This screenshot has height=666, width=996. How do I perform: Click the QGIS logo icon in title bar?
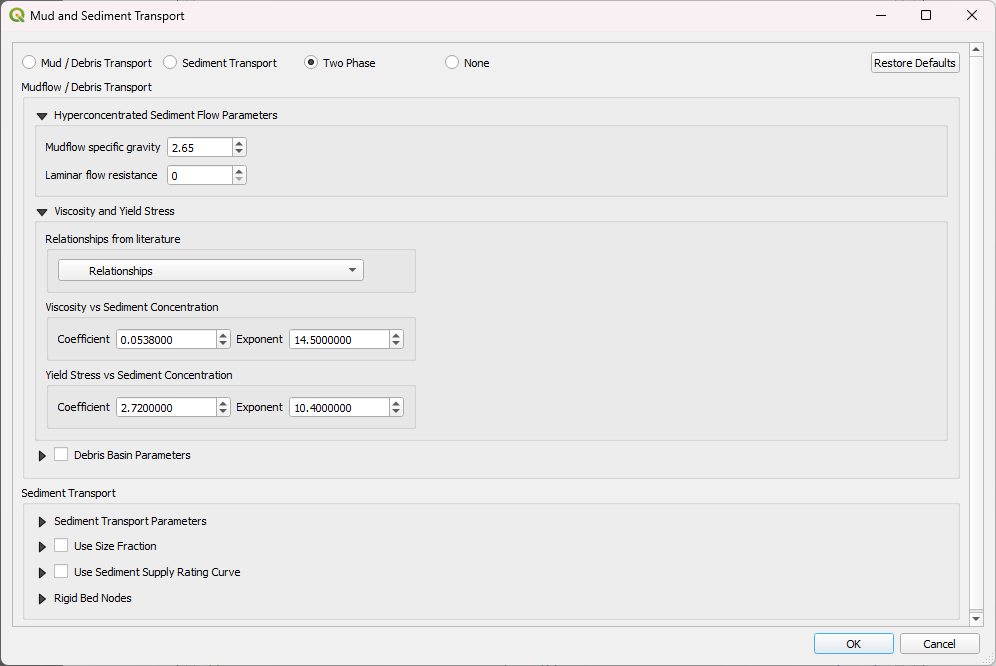17,16
